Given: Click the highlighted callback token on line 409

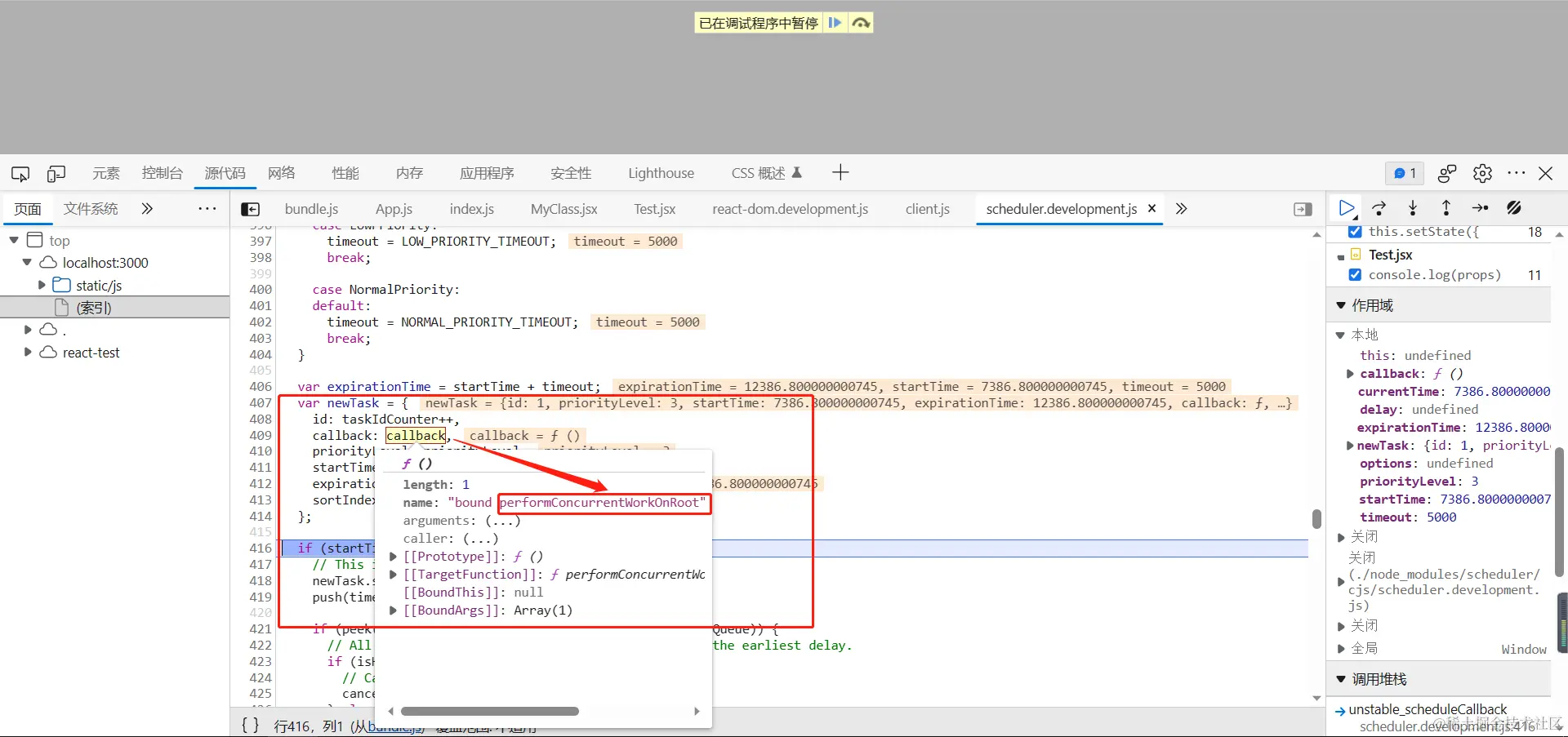Looking at the screenshot, I should pos(416,436).
